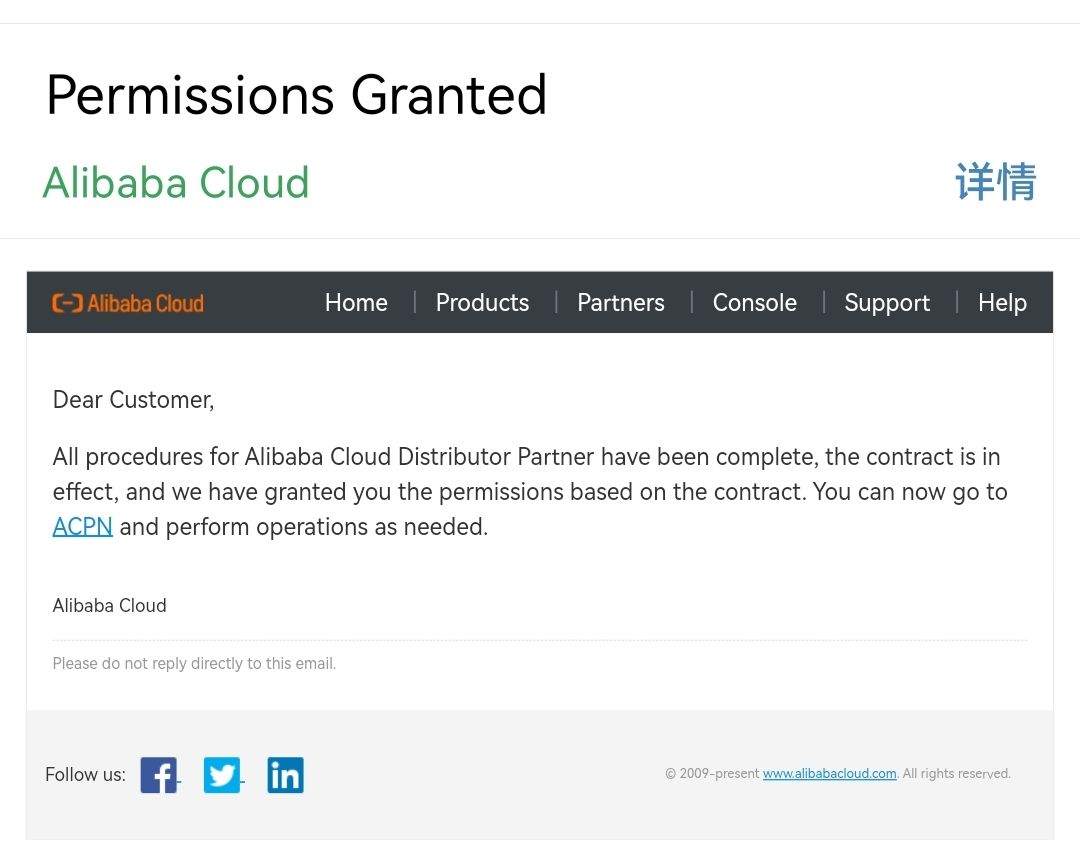Tap the green Alibaba Cloud sender name
Screen dimensions: 1080x849
(176, 183)
